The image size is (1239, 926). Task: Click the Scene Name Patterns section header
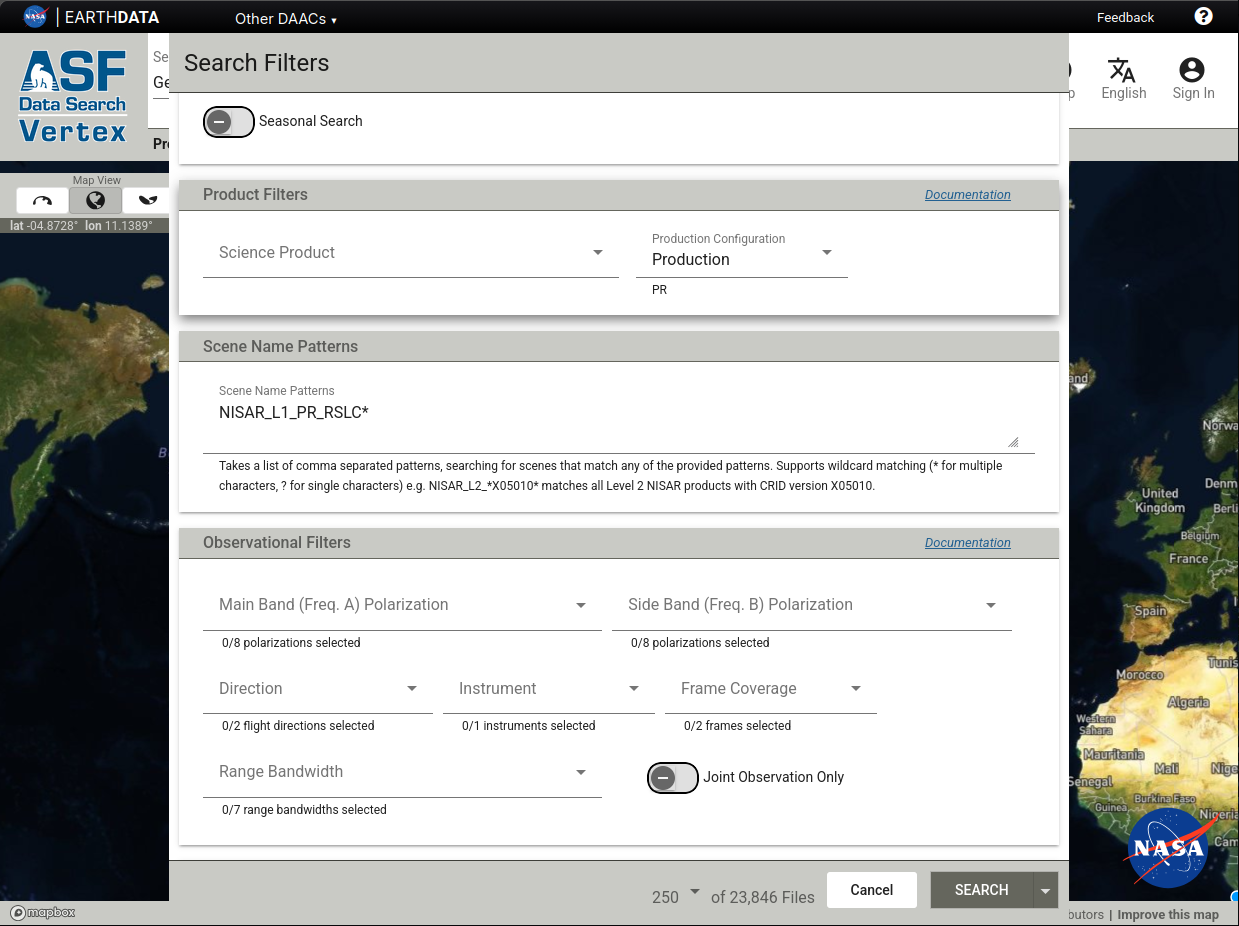pos(280,346)
